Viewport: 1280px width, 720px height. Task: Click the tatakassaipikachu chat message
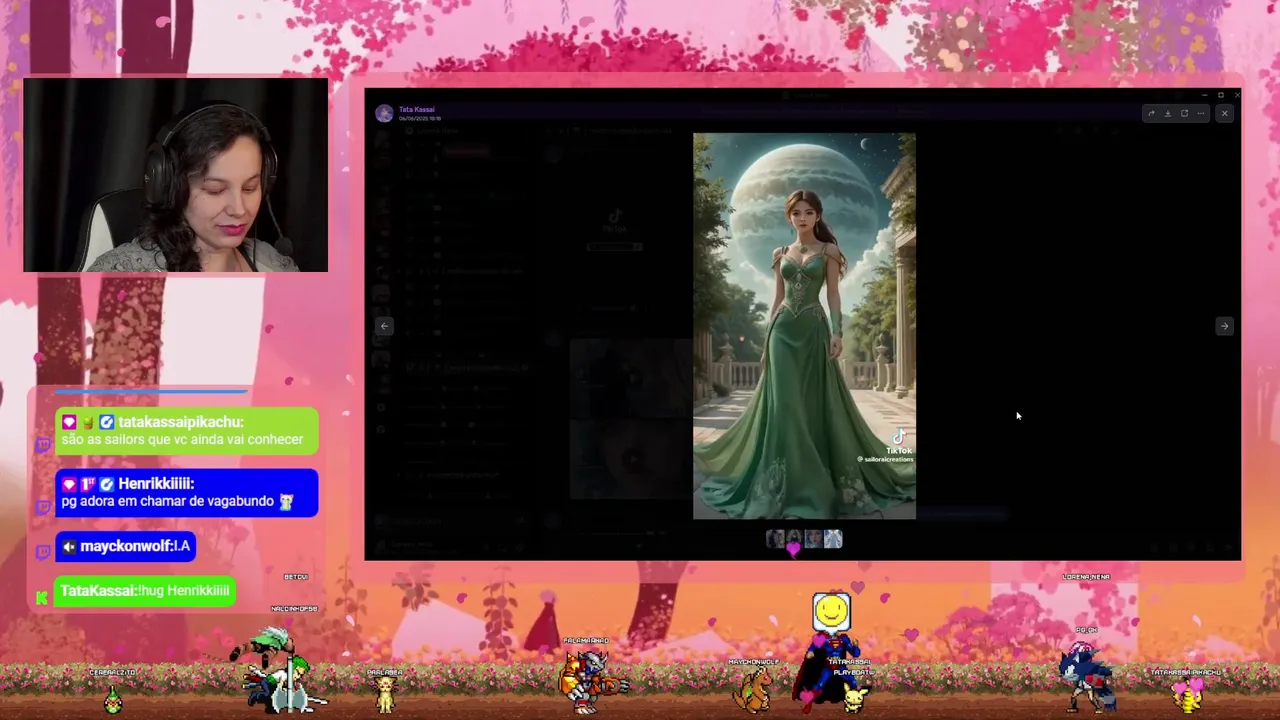tap(186, 431)
